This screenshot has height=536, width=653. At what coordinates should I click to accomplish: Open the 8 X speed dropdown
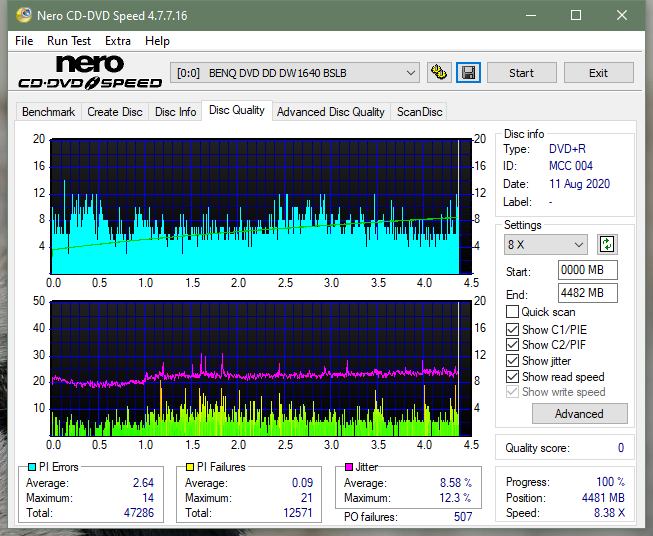point(546,244)
